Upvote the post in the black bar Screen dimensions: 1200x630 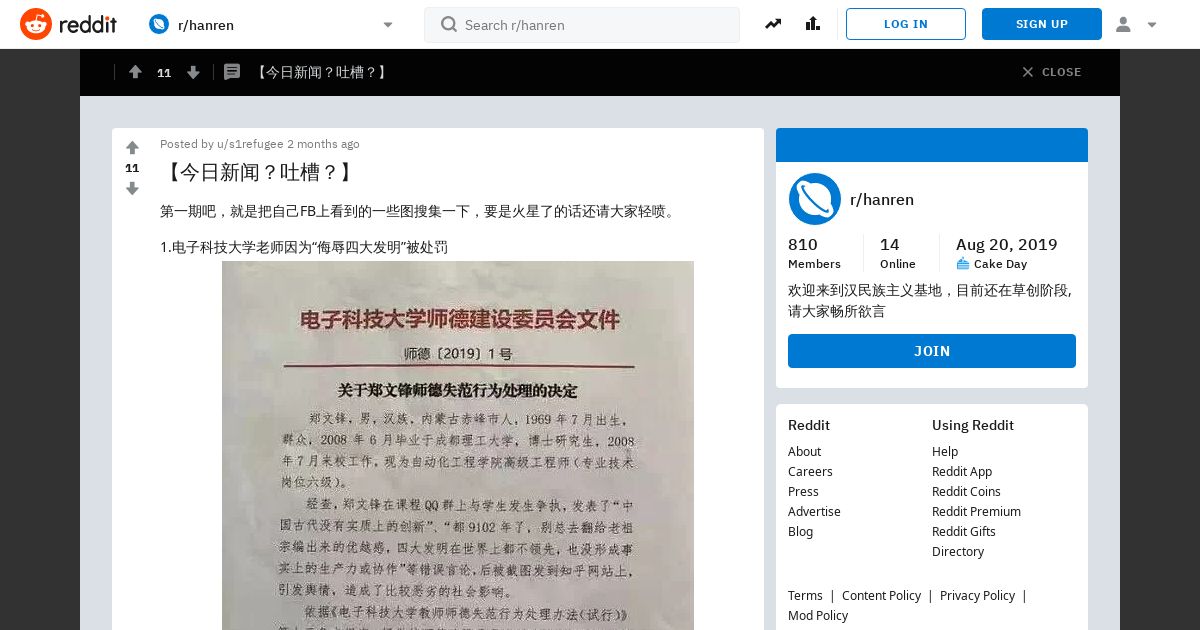click(135, 72)
